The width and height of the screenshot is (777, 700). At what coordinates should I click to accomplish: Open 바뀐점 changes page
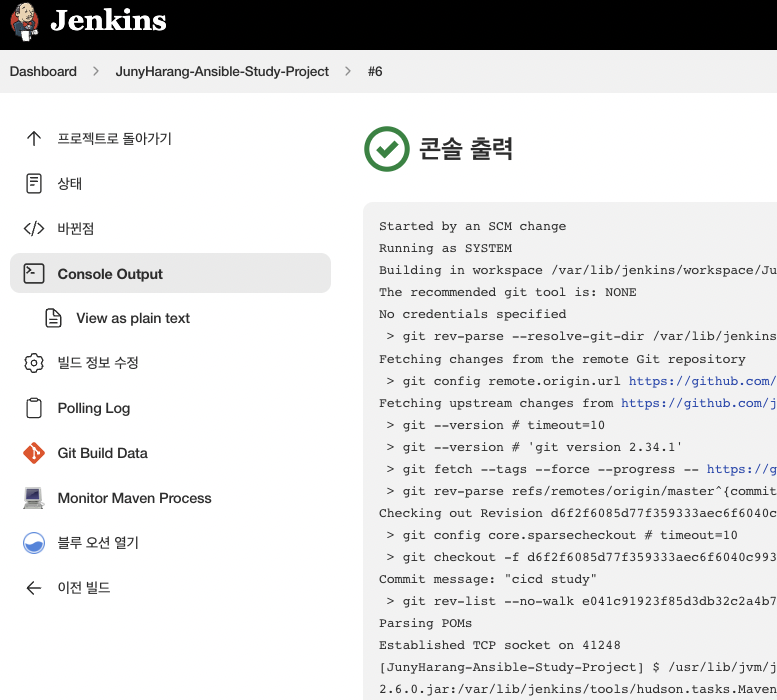coord(75,228)
